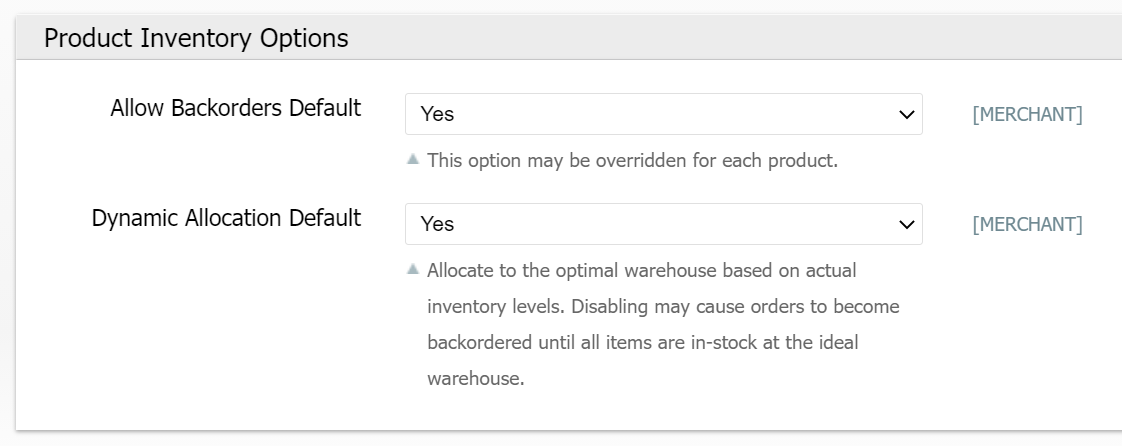Click the final "warehouse." word in the hint

pos(475,379)
